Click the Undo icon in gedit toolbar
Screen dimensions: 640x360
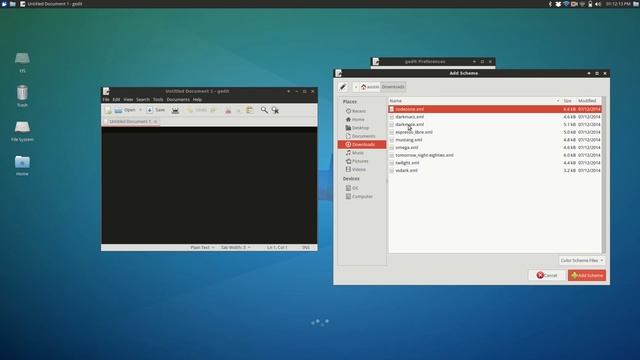tap(197, 110)
